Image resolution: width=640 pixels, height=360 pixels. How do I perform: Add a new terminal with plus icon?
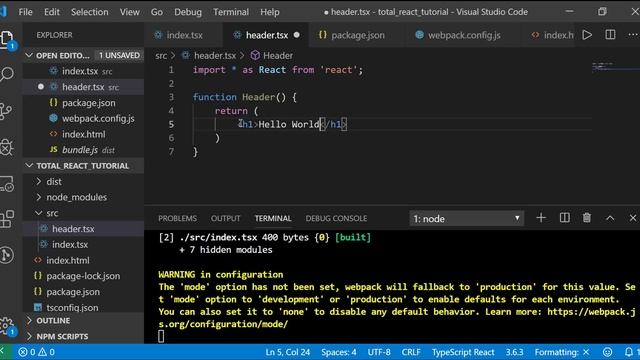click(x=541, y=218)
